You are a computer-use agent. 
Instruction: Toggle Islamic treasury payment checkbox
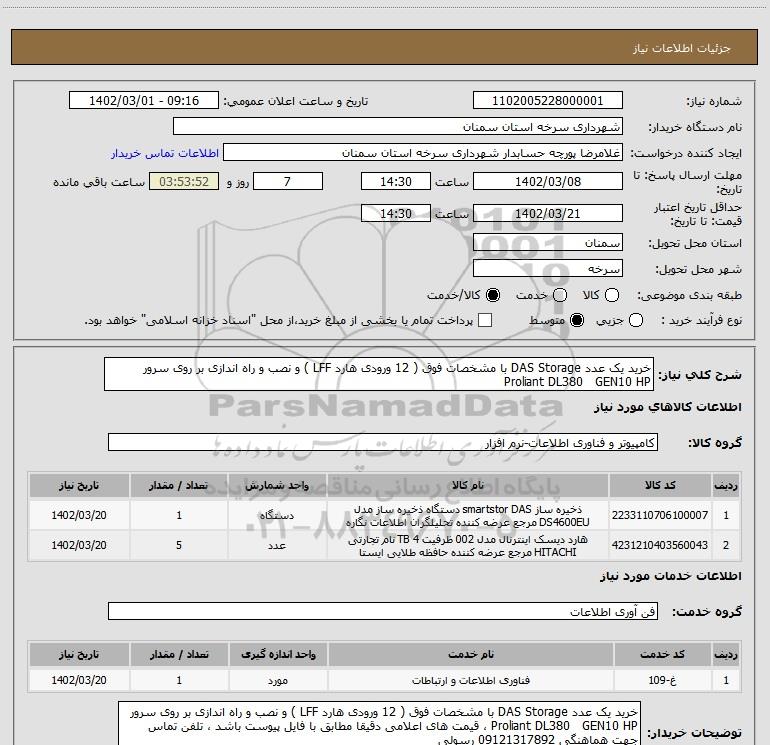click(485, 320)
